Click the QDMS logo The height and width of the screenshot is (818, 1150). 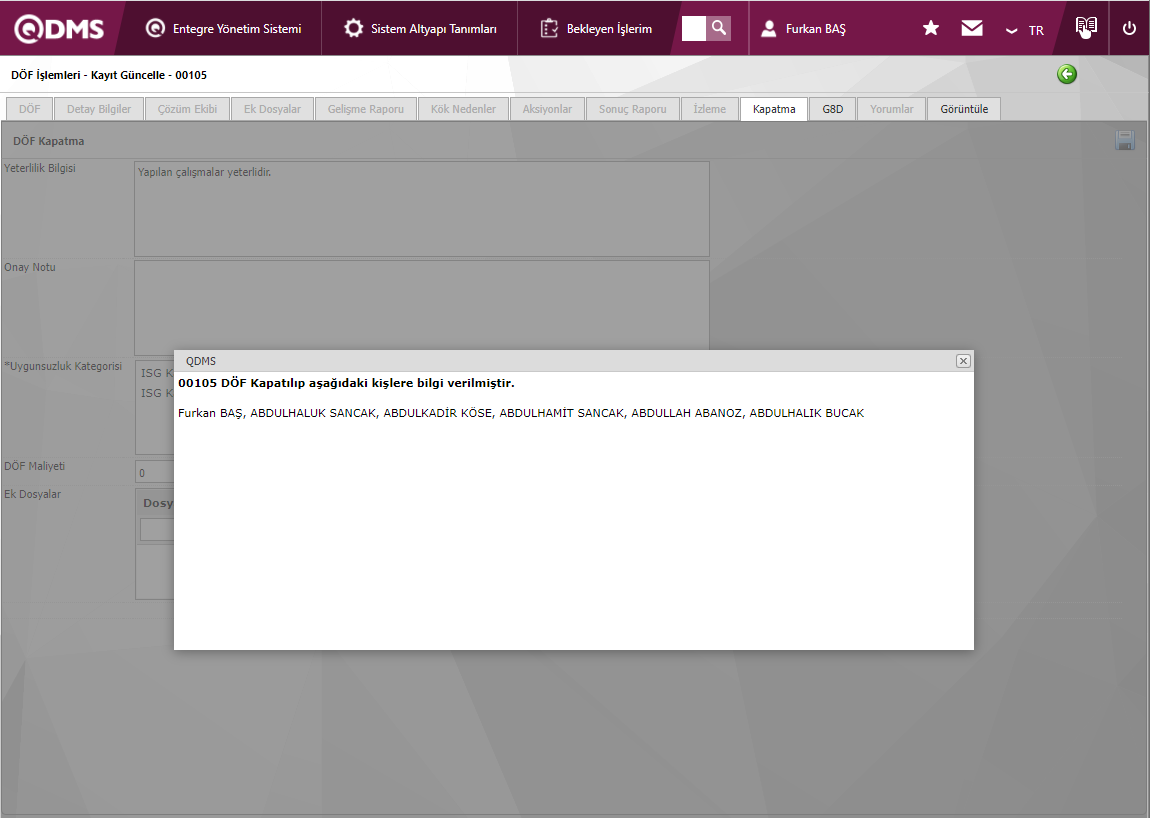(x=59, y=29)
